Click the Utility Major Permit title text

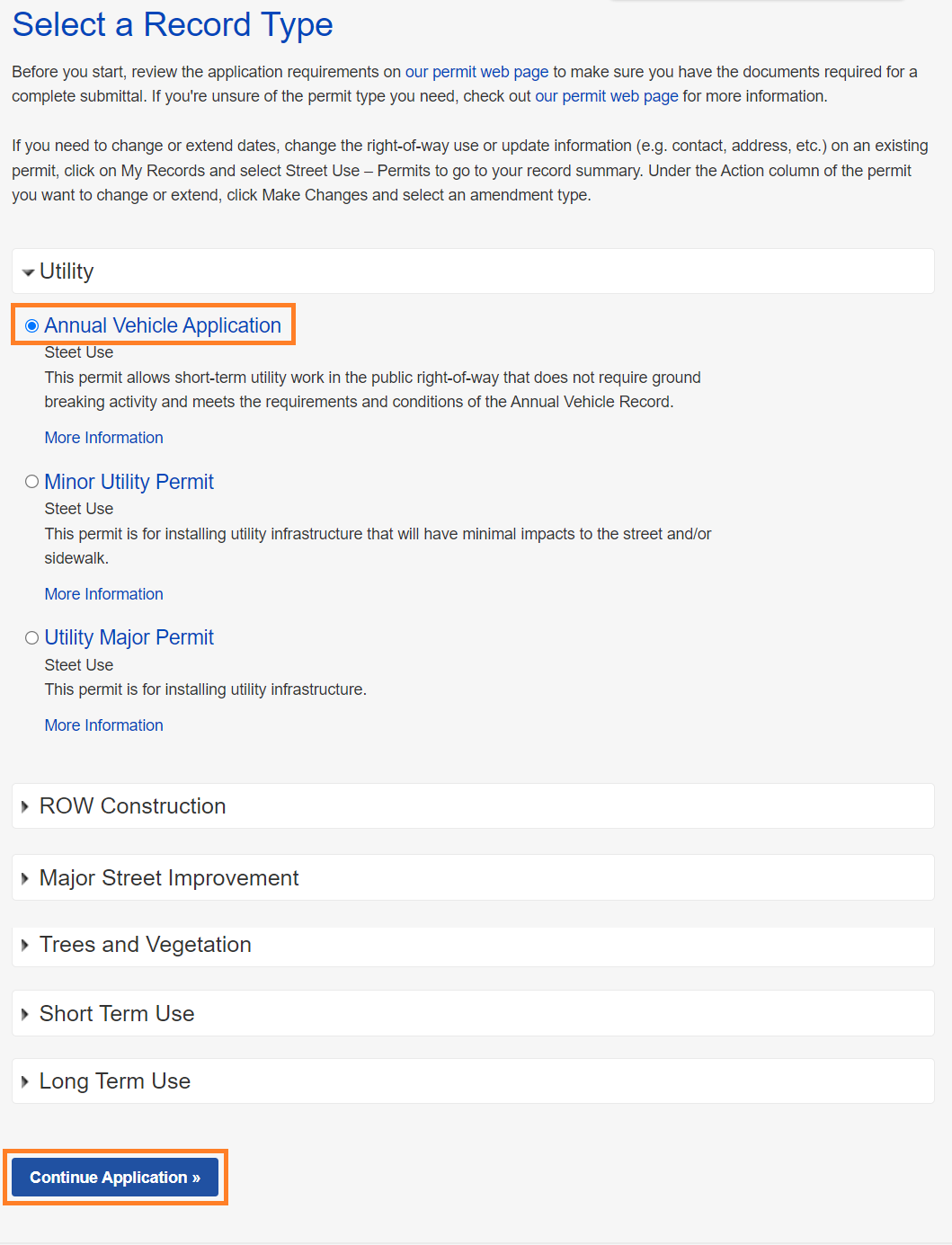point(129,637)
